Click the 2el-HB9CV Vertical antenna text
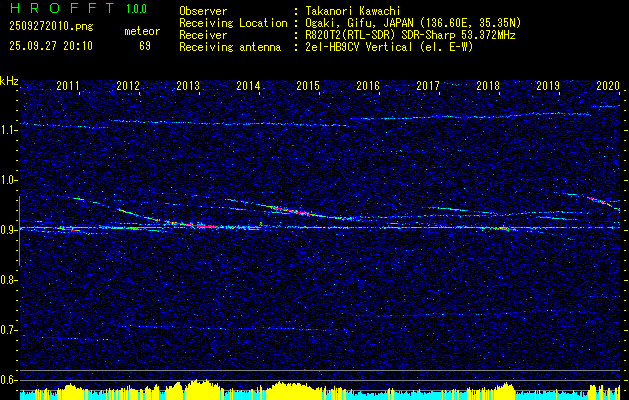This screenshot has width=629, height=400. click(389, 47)
